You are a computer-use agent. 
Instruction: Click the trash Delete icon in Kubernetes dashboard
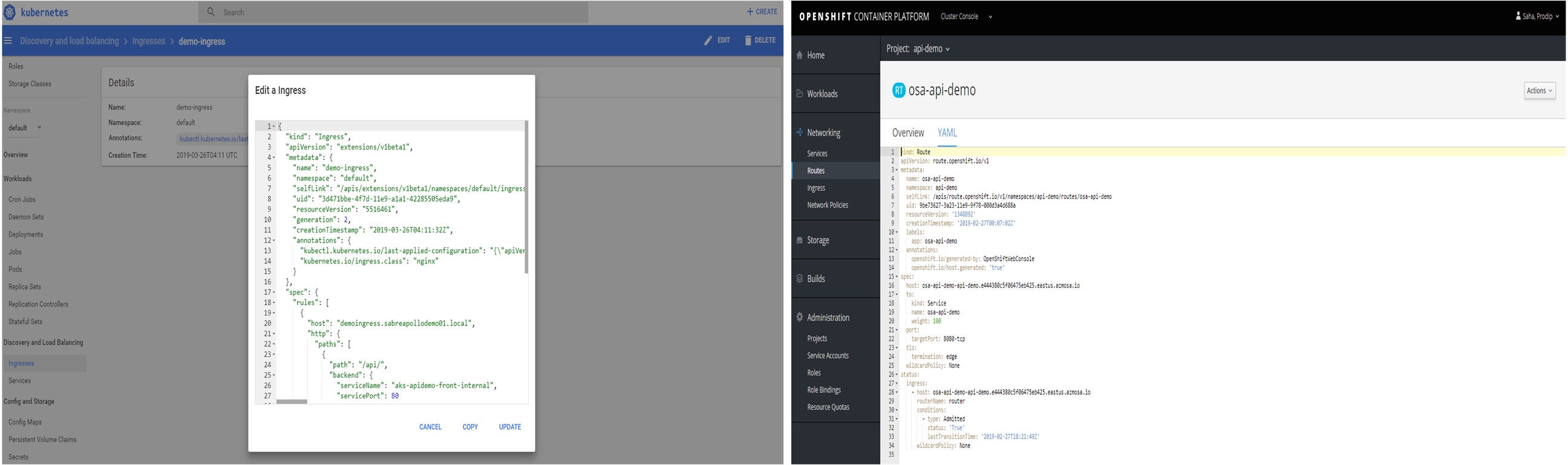(x=748, y=40)
